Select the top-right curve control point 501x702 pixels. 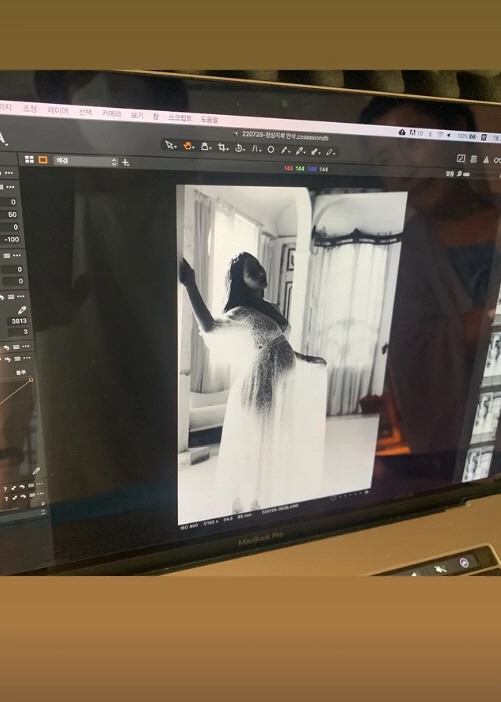[31, 380]
